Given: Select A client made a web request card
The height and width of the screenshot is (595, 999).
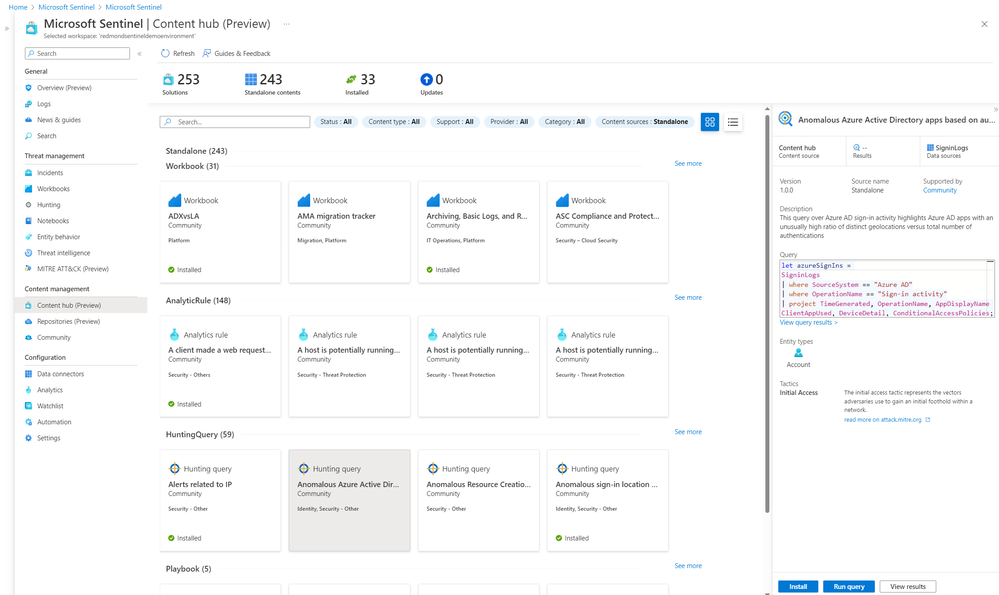Looking at the screenshot, I should click(x=220, y=366).
